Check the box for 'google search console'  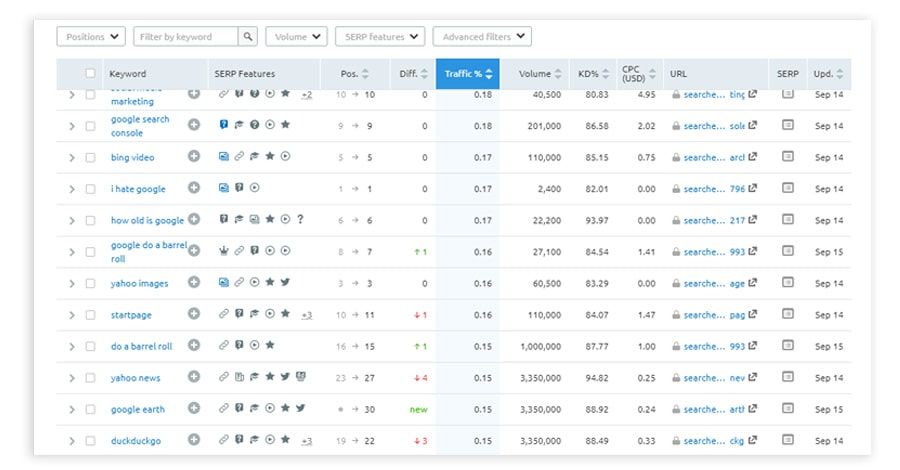point(91,126)
